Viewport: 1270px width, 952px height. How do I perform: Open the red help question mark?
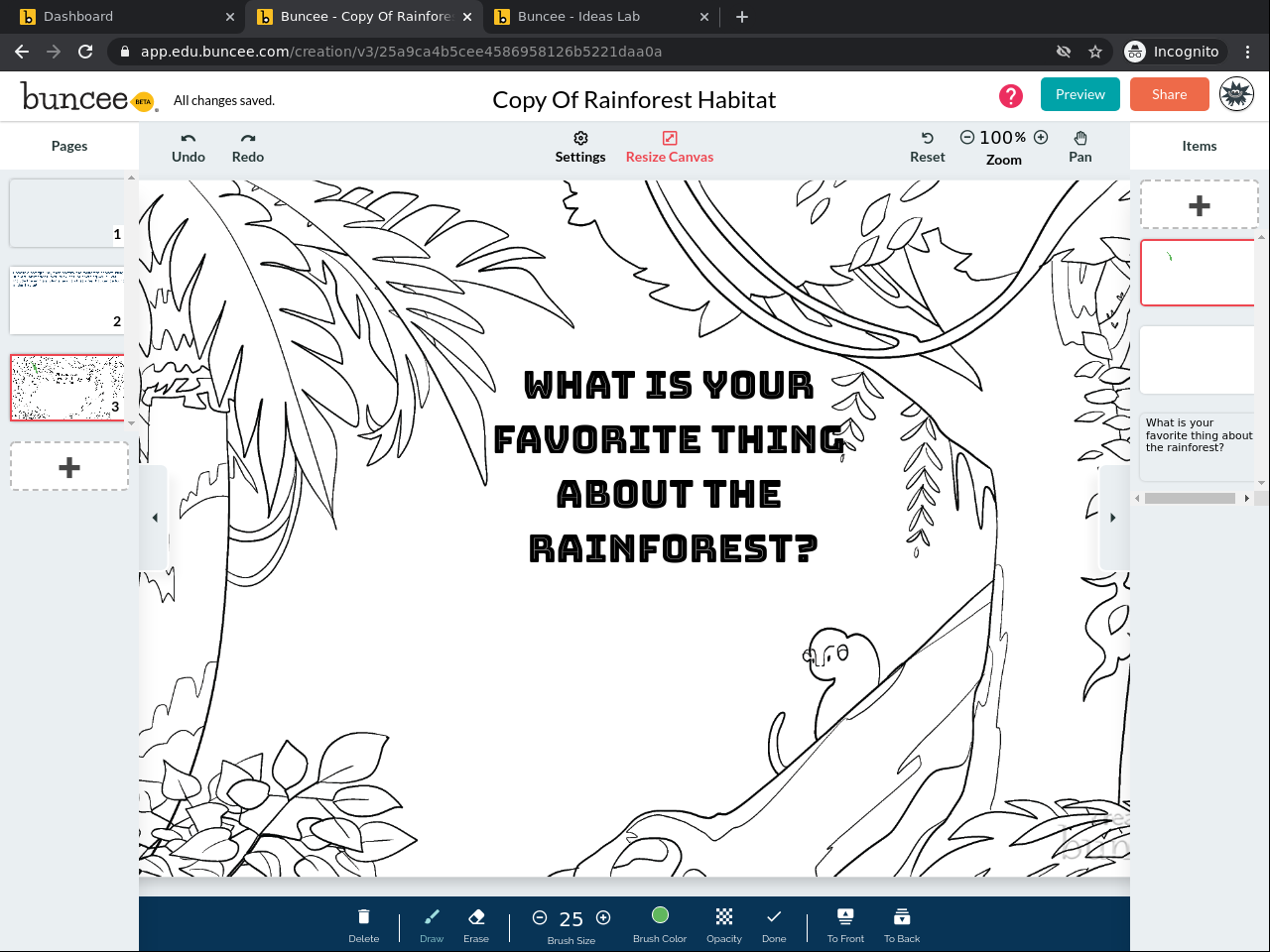click(1011, 95)
